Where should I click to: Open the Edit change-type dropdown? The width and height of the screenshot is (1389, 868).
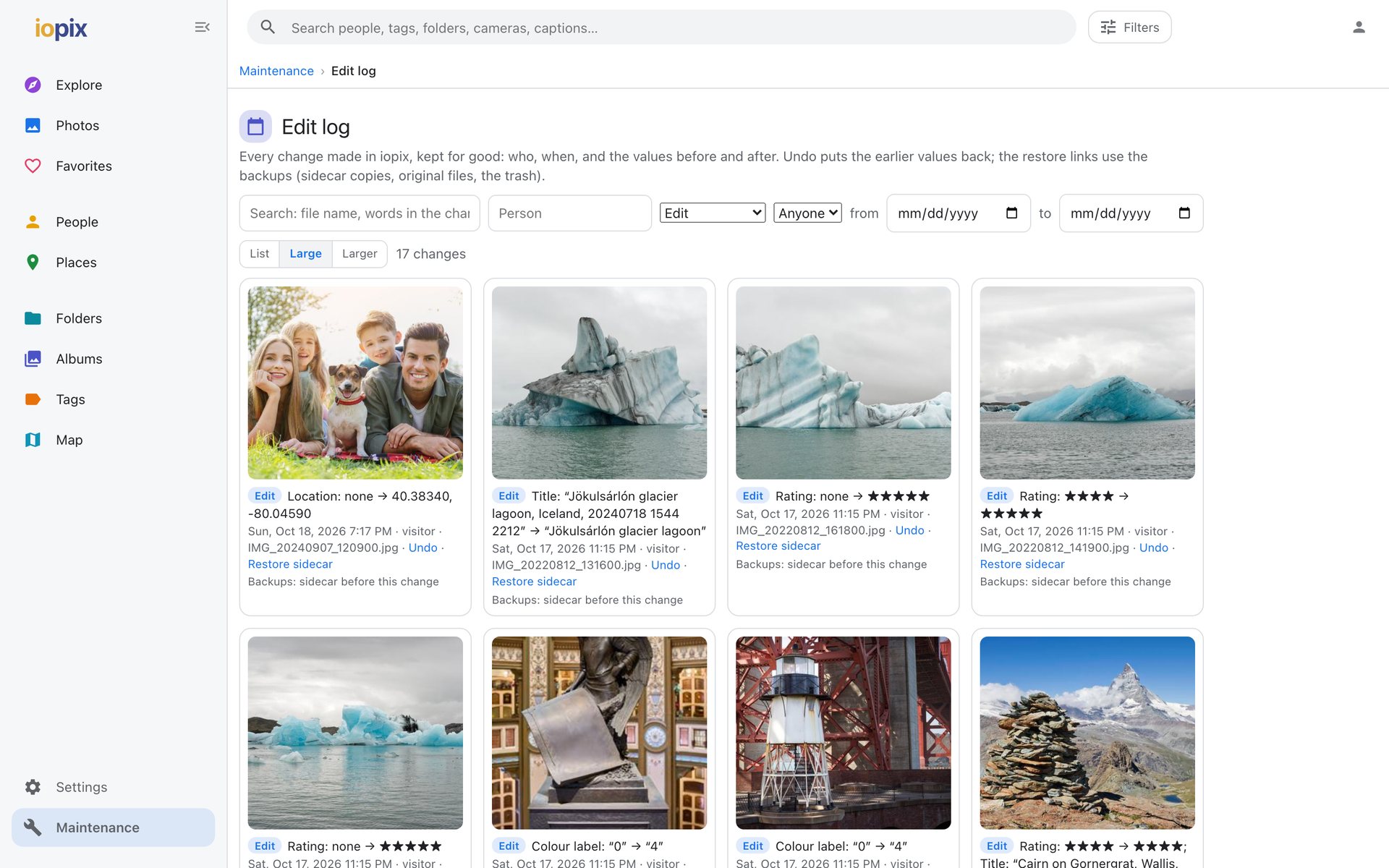713,213
